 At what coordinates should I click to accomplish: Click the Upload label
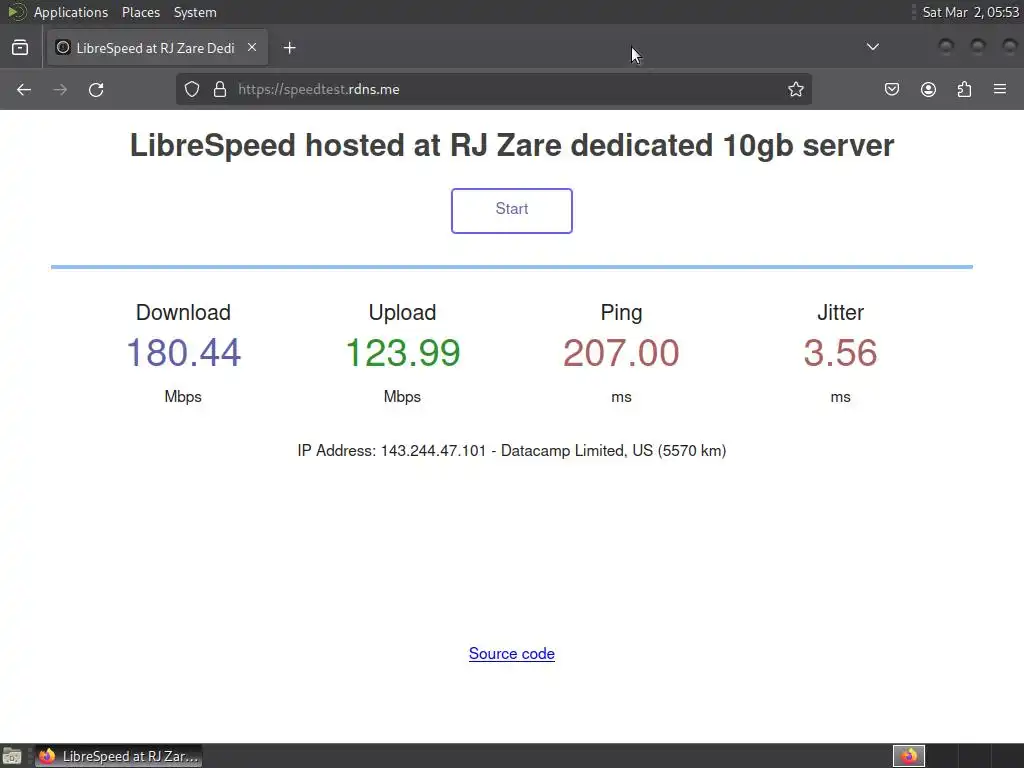pyautogui.click(x=402, y=312)
